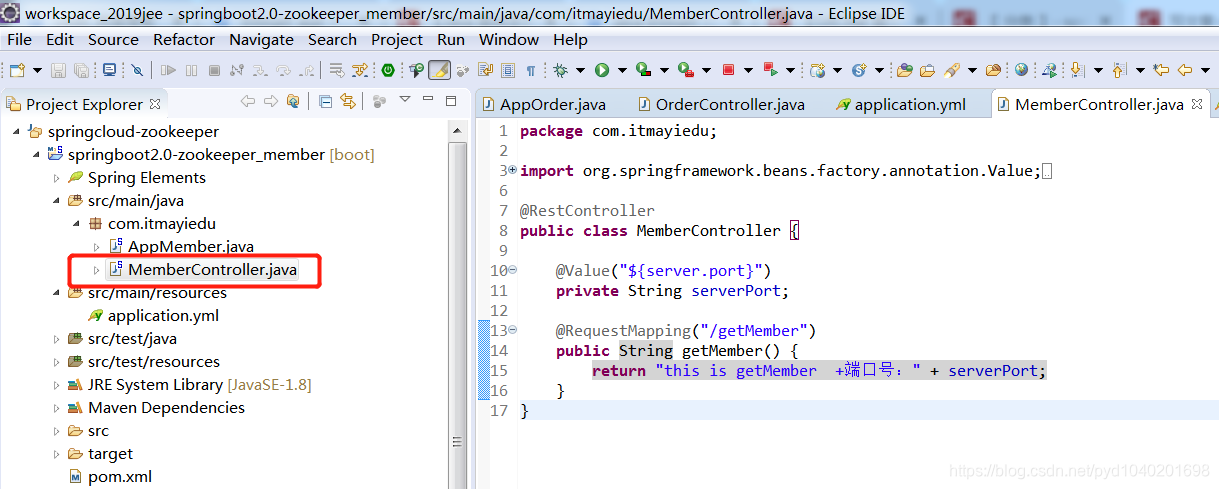Click the Last Edit Location icon
Image resolution: width=1219 pixels, height=489 pixels.
(x=1160, y=70)
